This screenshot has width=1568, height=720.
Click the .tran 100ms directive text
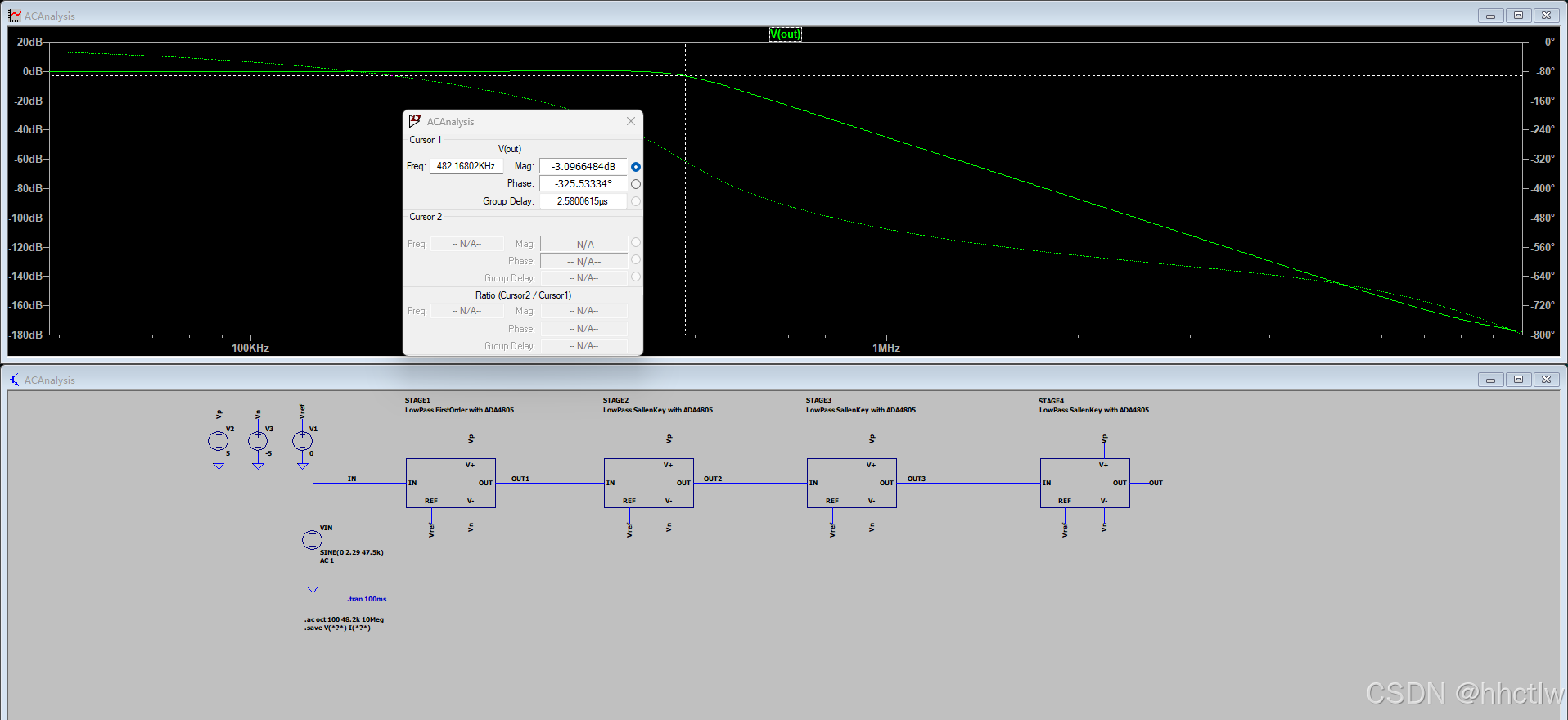tap(367, 599)
